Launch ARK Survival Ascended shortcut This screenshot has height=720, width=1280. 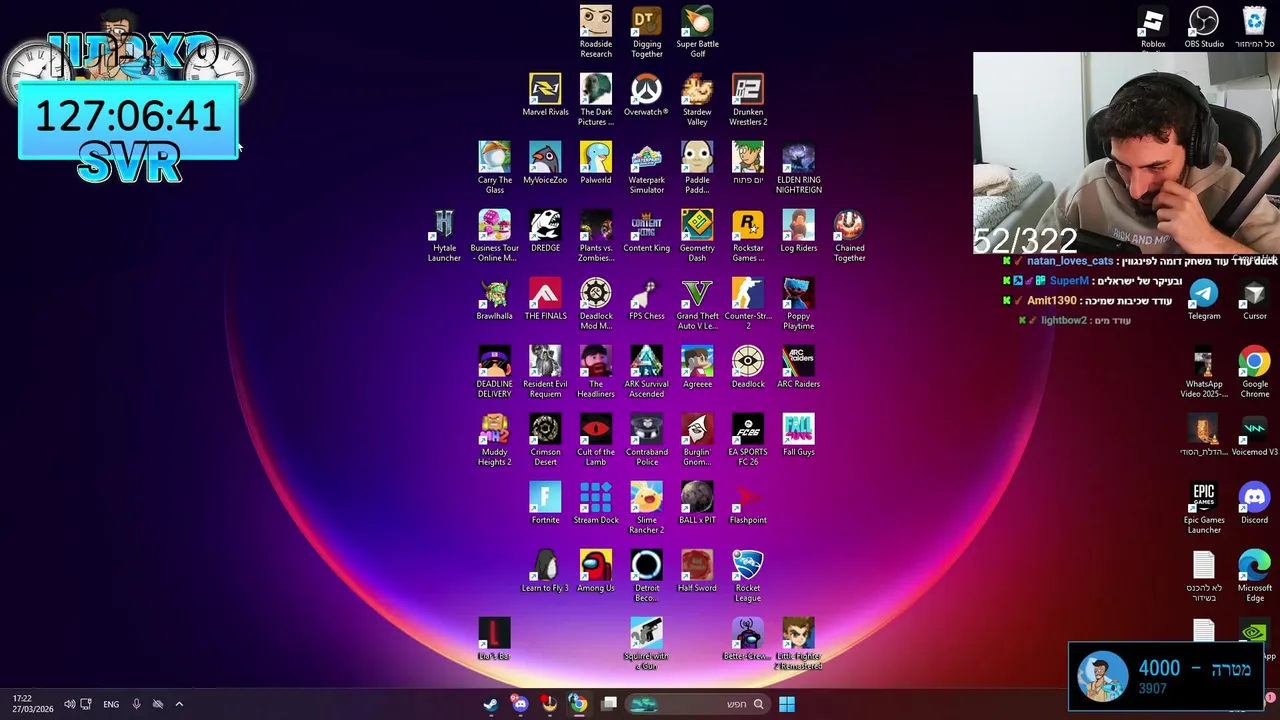point(646,372)
